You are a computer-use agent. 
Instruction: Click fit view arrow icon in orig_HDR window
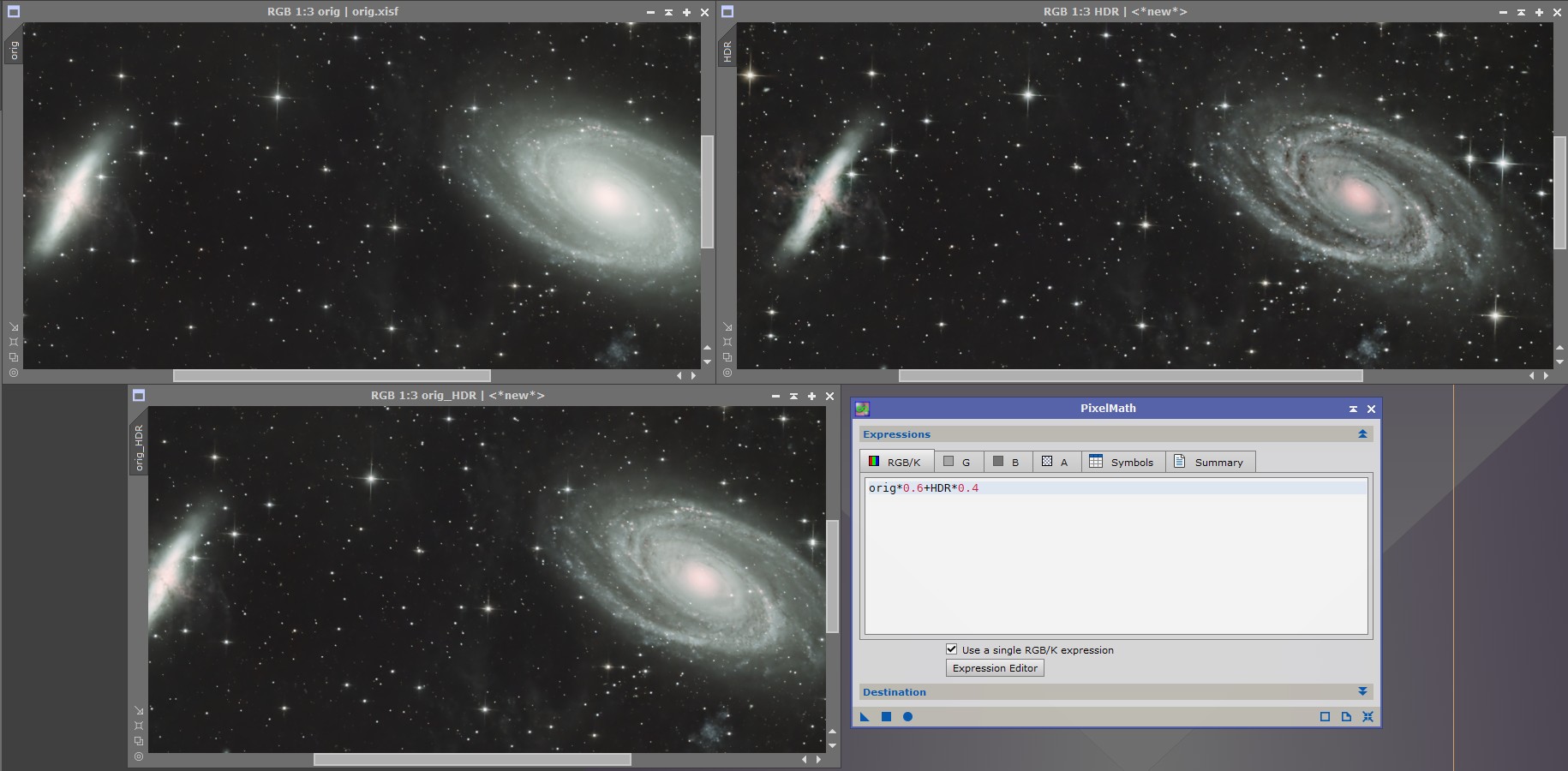point(139,711)
